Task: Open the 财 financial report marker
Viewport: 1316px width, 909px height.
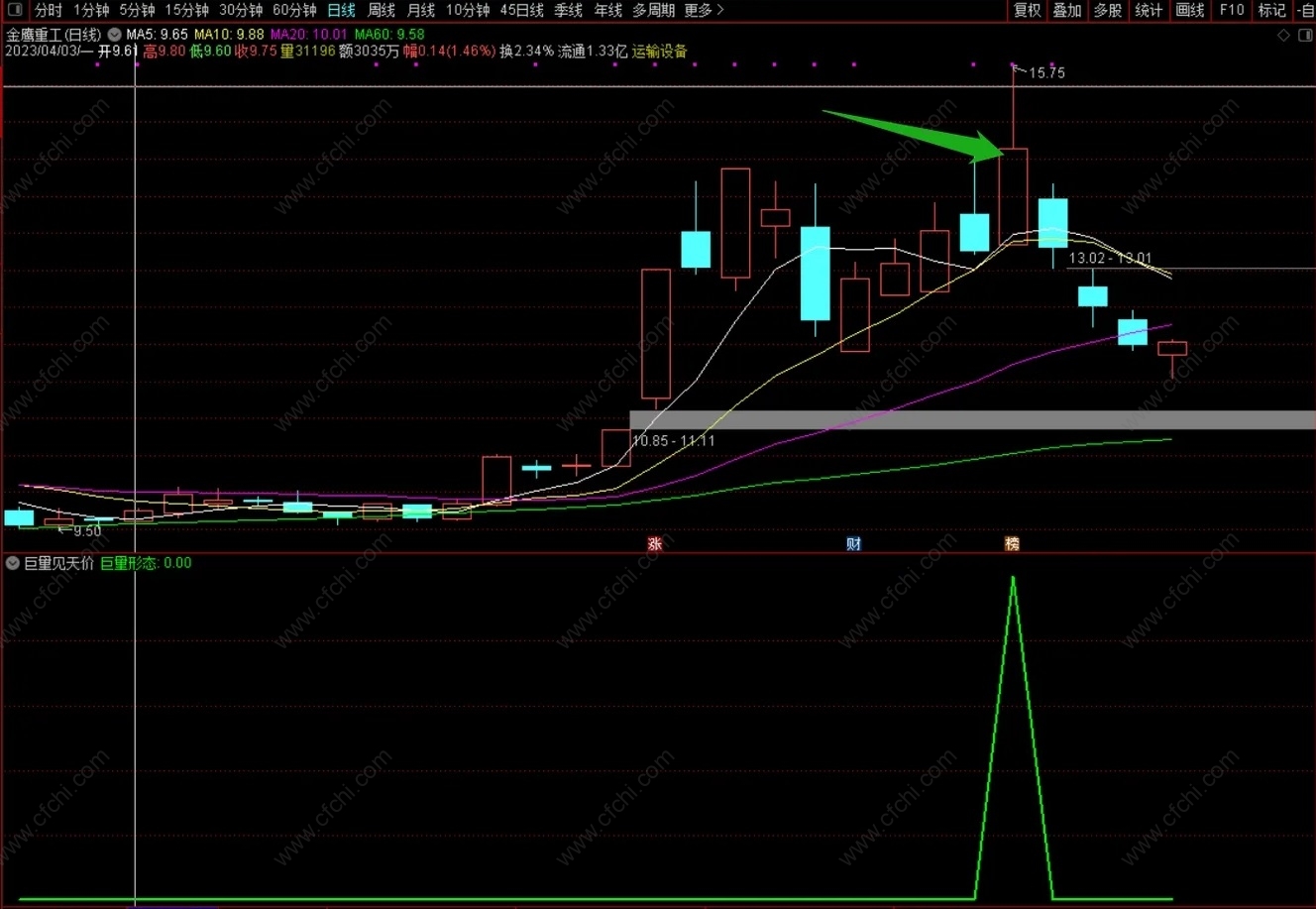Action: 853,543
